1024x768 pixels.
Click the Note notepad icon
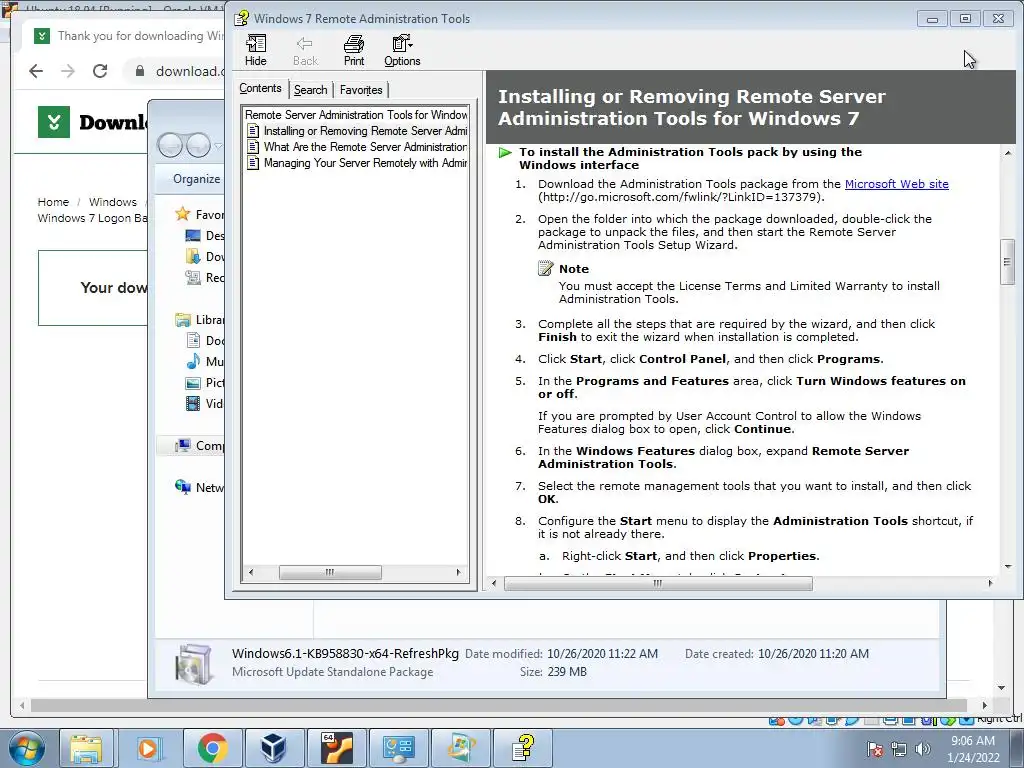pyautogui.click(x=545, y=268)
